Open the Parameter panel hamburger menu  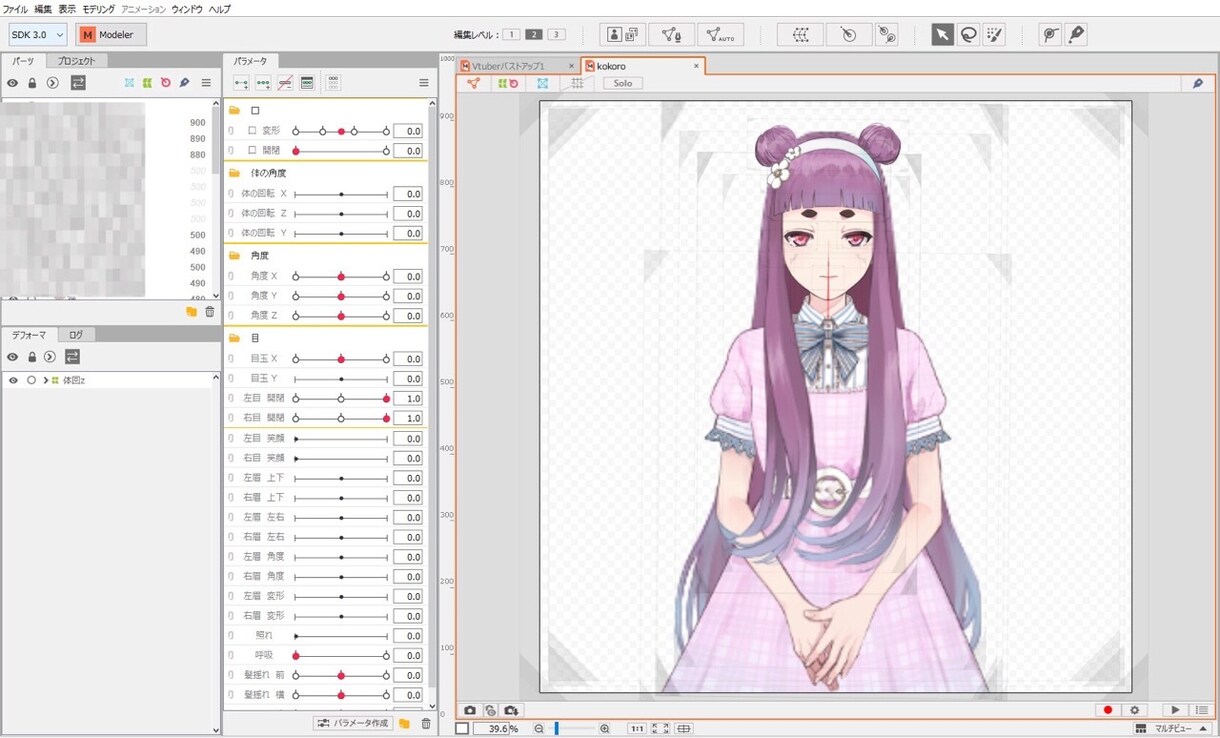tap(423, 83)
